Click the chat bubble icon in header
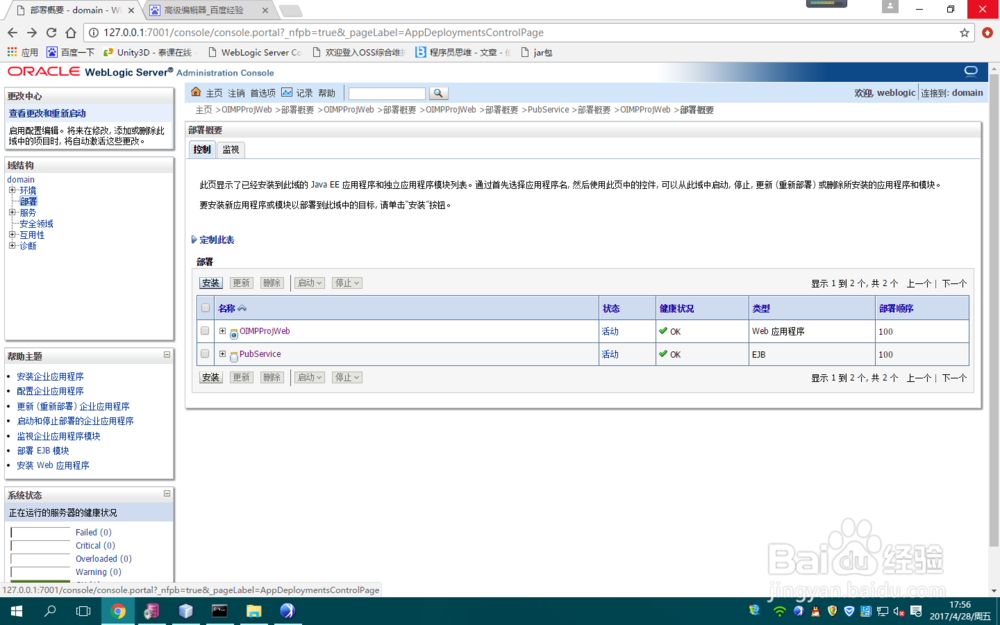Image resolution: width=1000 pixels, height=625 pixels. (971, 71)
